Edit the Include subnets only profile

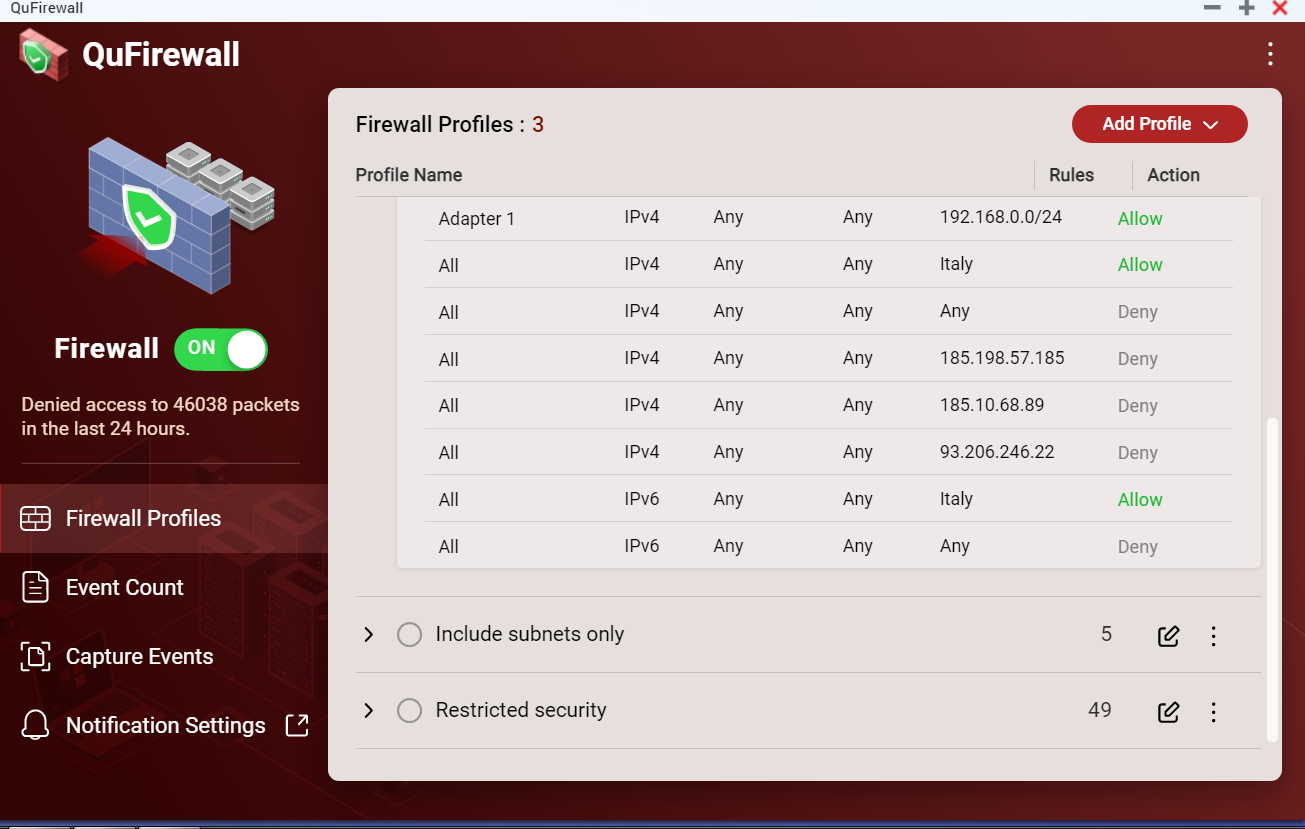[x=1168, y=636]
